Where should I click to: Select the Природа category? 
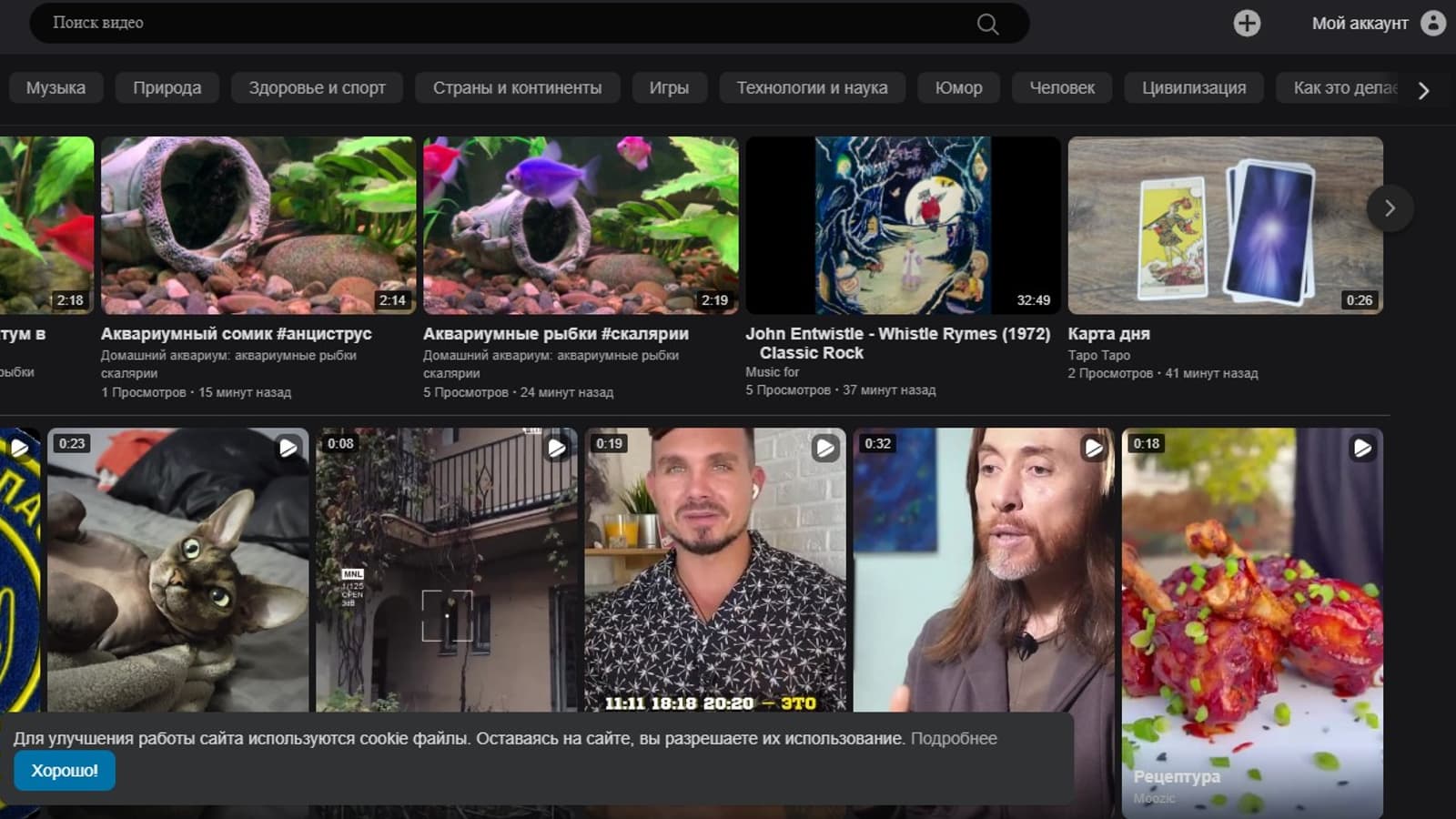point(167,88)
